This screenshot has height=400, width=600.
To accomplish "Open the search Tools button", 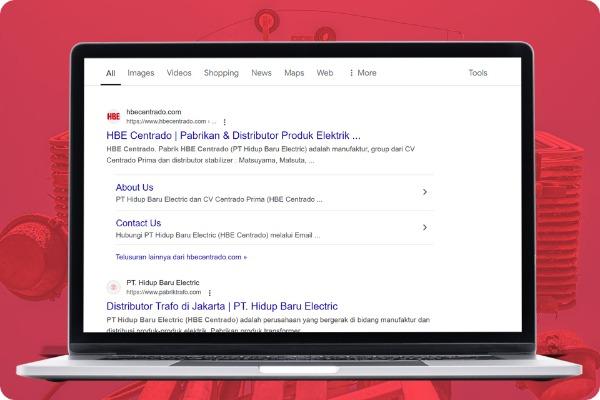I will [478, 73].
